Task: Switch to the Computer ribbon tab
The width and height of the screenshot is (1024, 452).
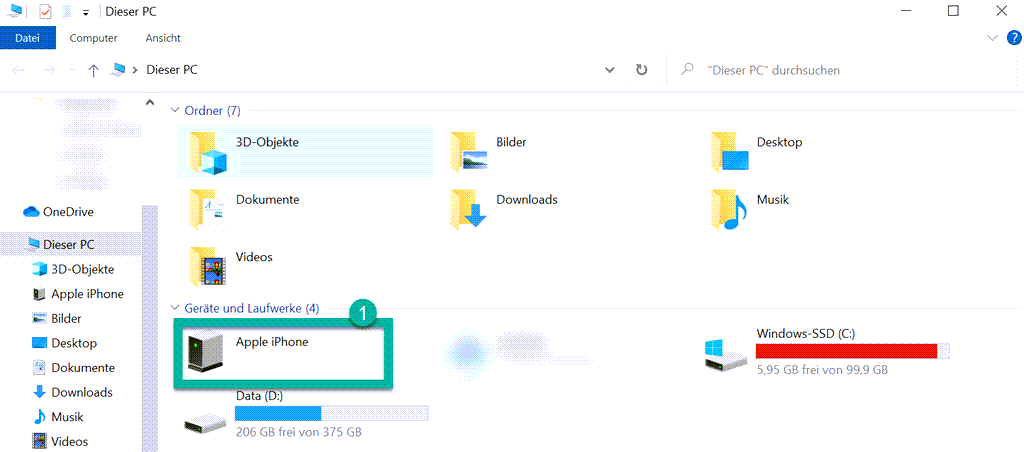Action: [x=93, y=38]
